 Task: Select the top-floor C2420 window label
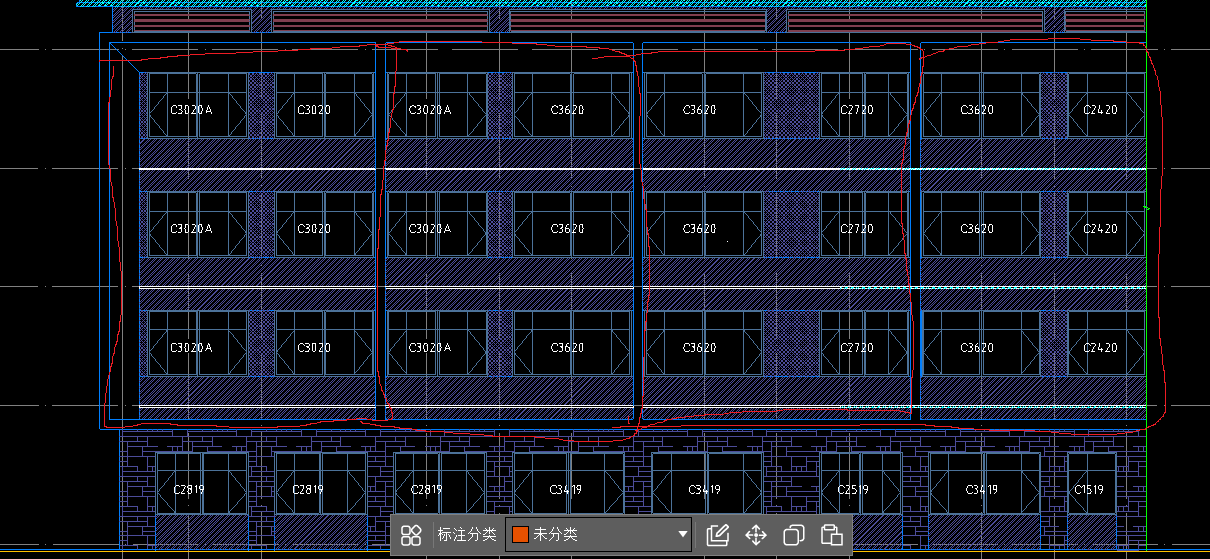tap(1100, 110)
